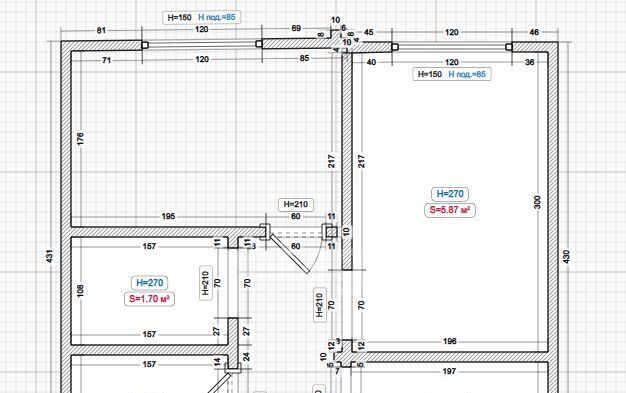Click the 176 vertical dimension
The height and width of the screenshot is (393, 626).
point(80,139)
